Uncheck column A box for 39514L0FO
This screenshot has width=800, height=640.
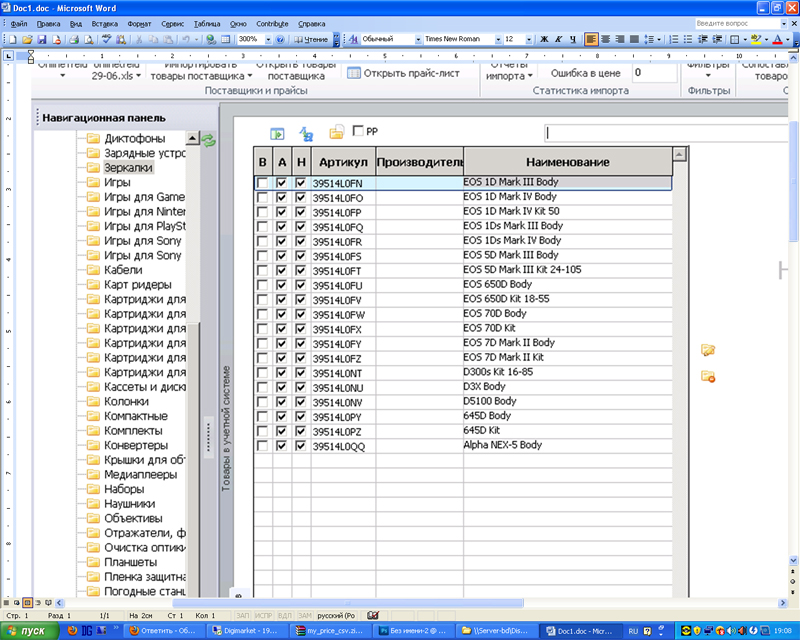(x=281, y=197)
